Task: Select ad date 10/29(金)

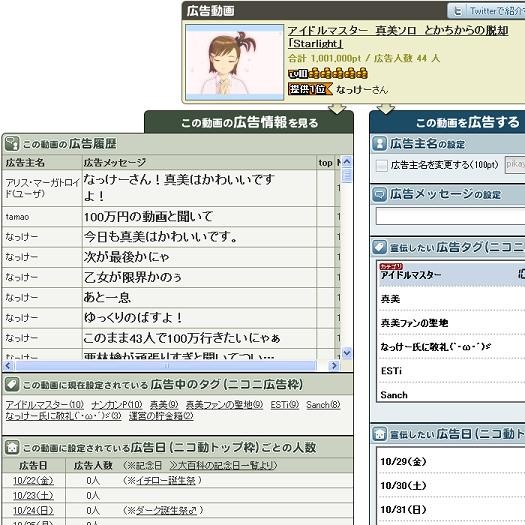Action: 452,461
